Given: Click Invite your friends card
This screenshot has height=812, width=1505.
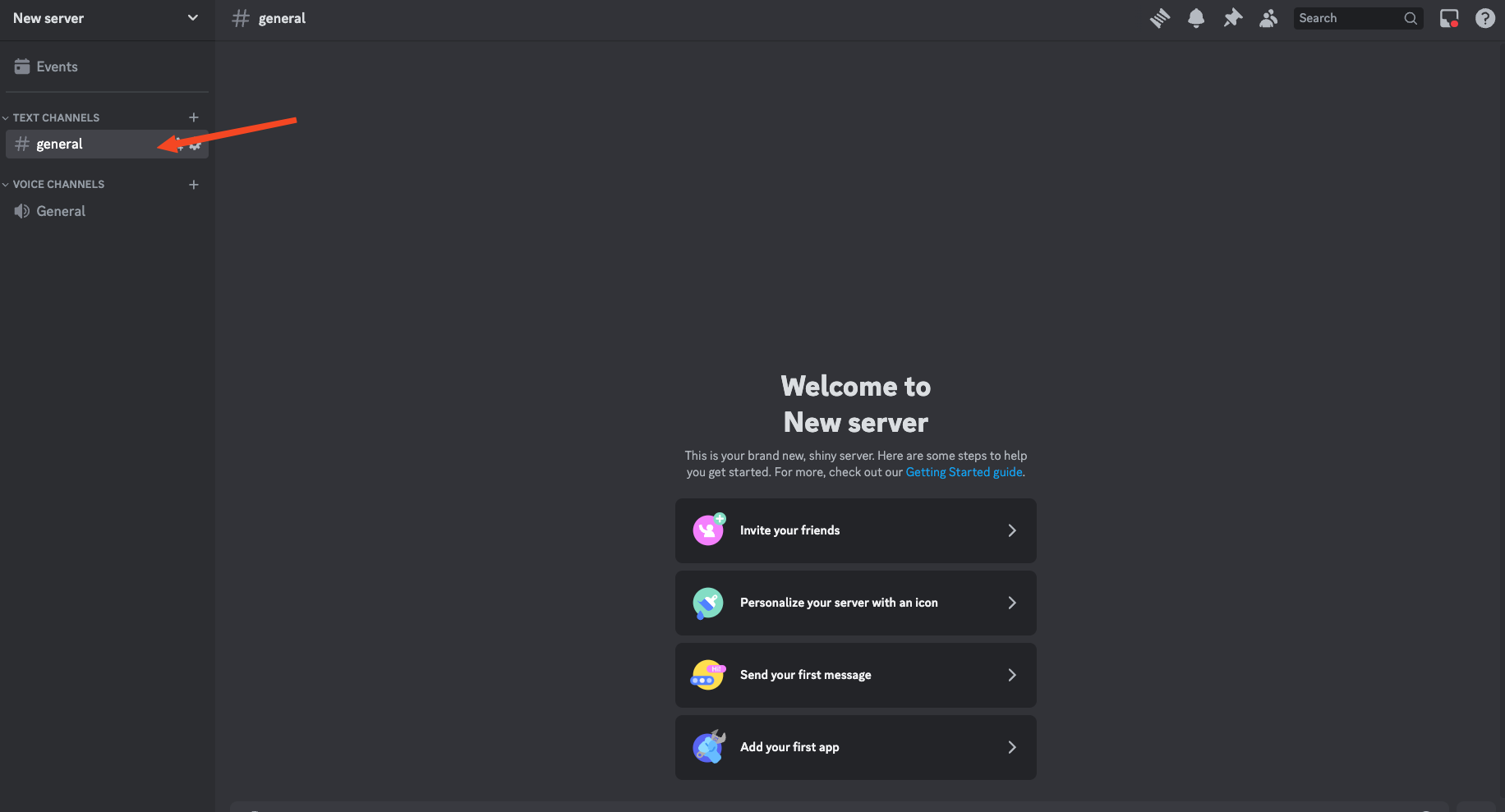Looking at the screenshot, I should click(x=855, y=530).
